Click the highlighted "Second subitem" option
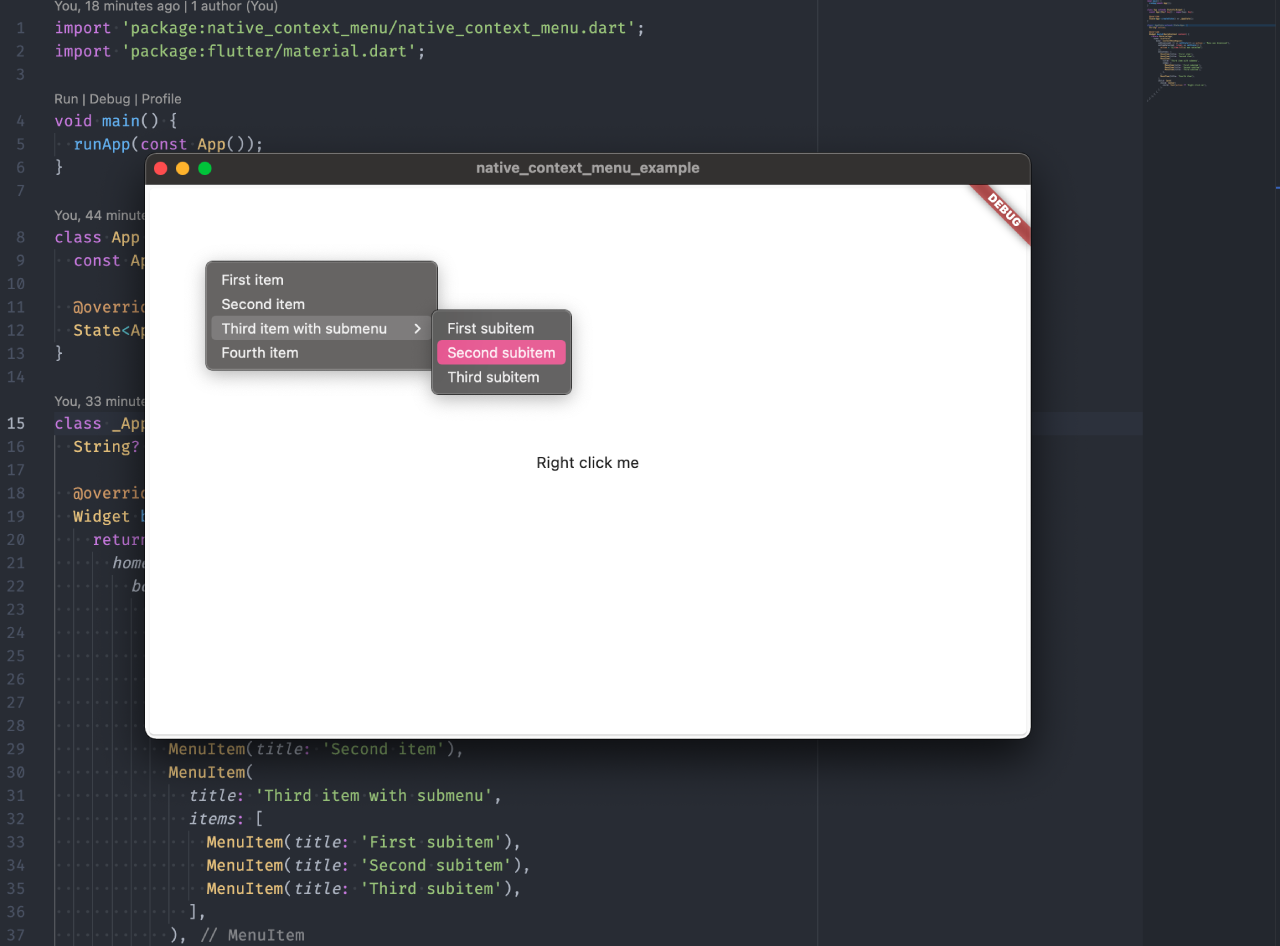Image resolution: width=1280 pixels, height=946 pixels. pyautogui.click(x=501, y=353)
